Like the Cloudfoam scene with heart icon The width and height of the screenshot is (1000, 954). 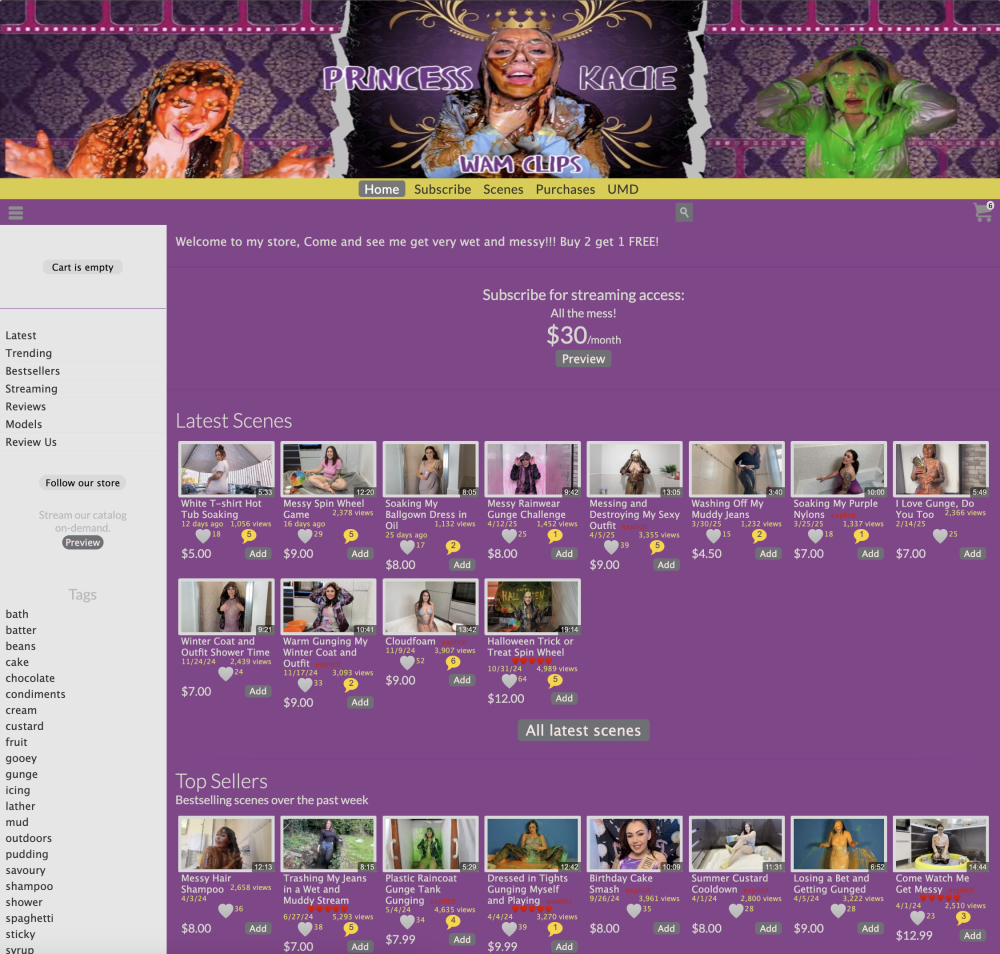(407, 662)
